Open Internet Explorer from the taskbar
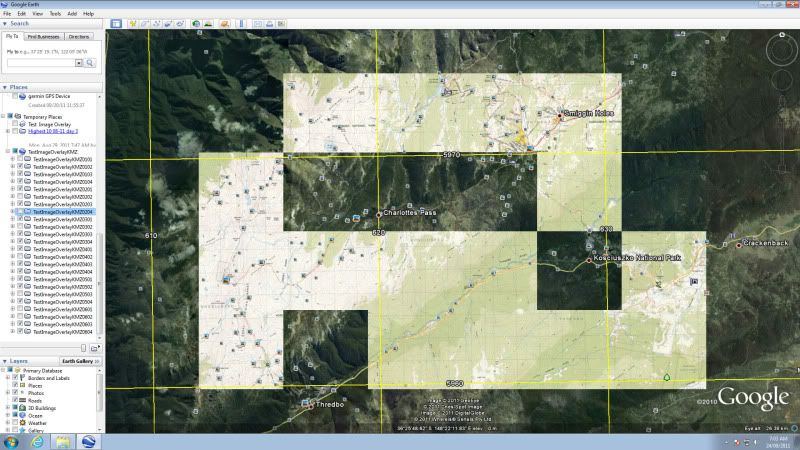This screenshot has height=450, width=800. pos(37,442)
